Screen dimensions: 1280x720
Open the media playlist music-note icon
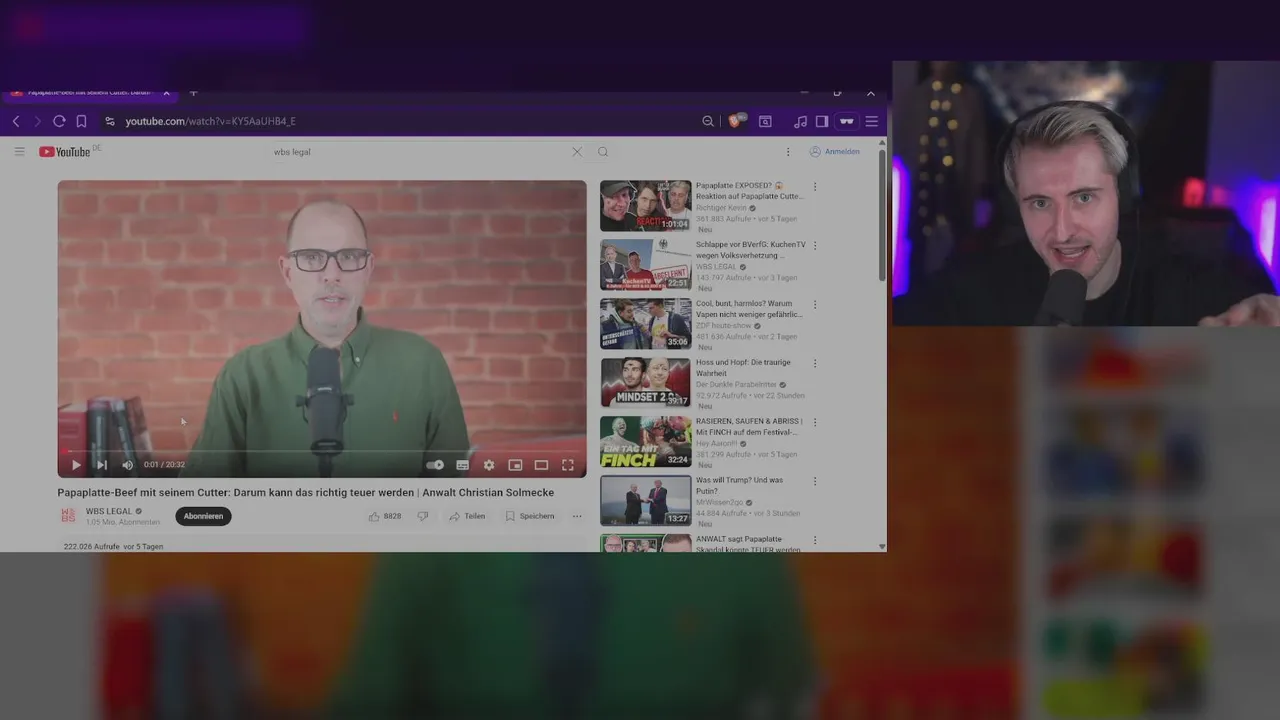[x=800, y=121]
